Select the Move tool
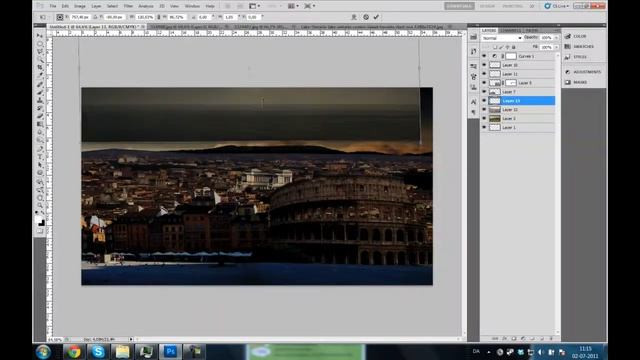The width and height of the screenshot is (640, 360). tap(40, 36)
